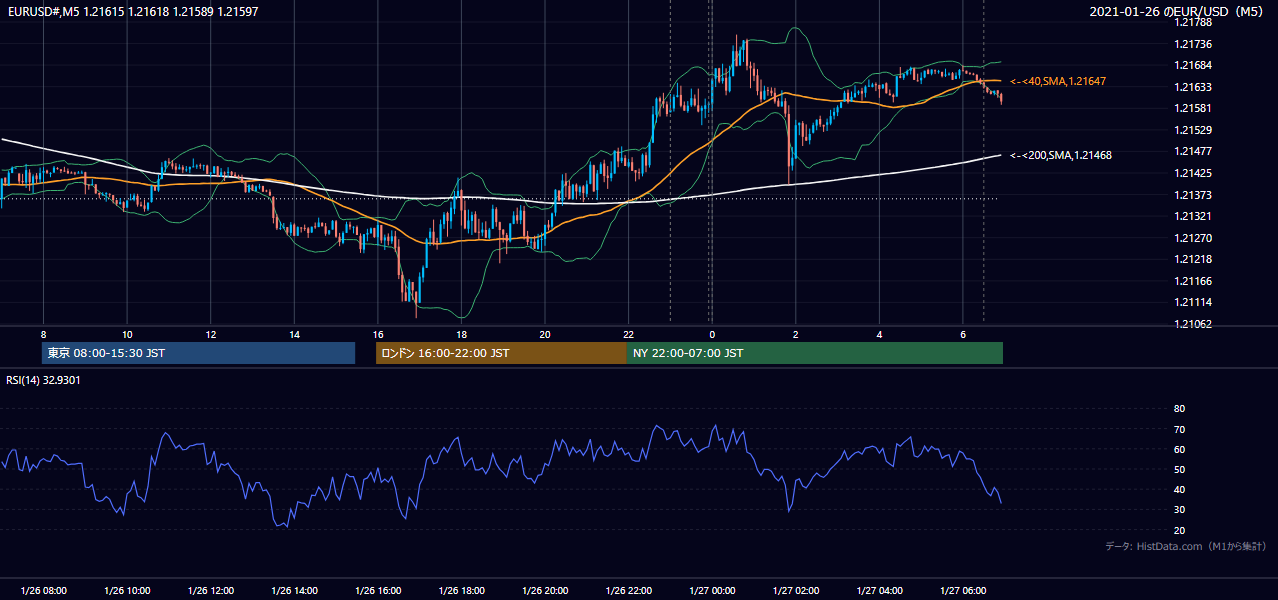Click the 1/27 06:00 bottom time label
This screenshot has height=600, width=1278.
coord(962,591)
